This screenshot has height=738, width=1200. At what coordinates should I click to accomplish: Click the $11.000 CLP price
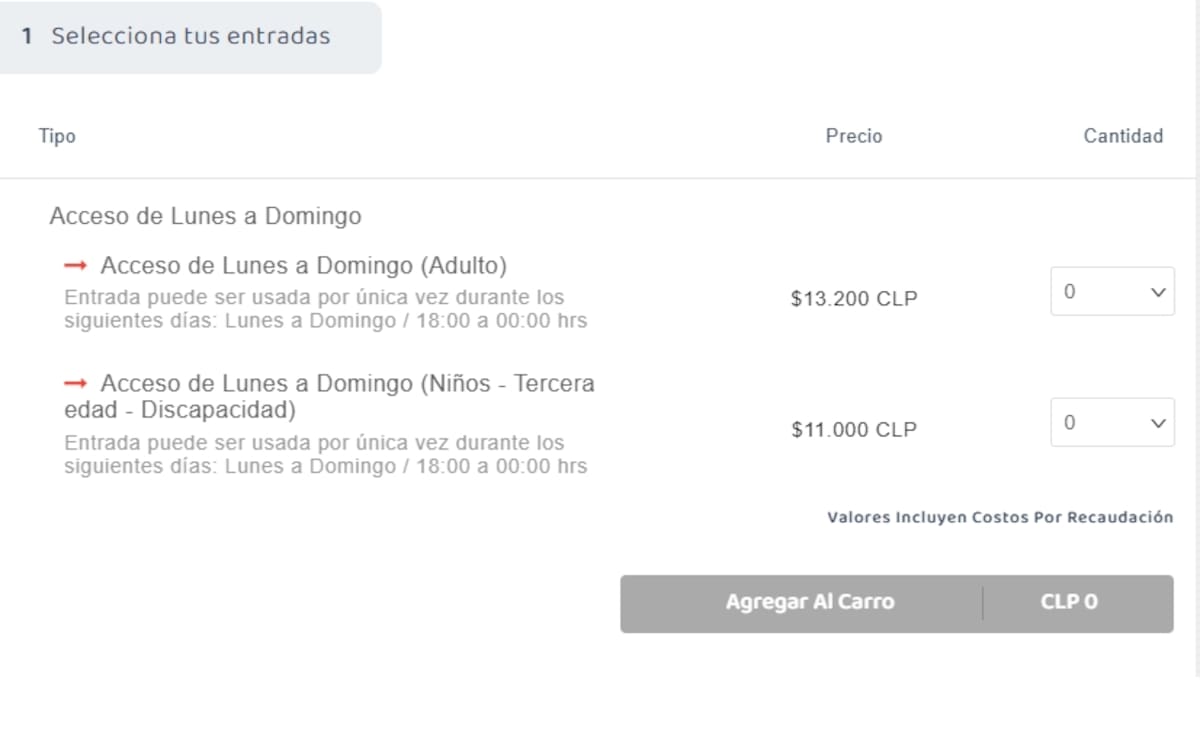(854, 430)
